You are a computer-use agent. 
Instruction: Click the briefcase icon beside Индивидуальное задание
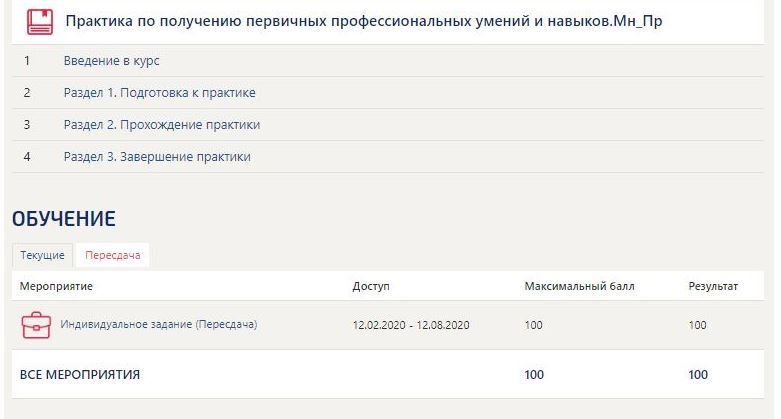[x=36, y=325]
